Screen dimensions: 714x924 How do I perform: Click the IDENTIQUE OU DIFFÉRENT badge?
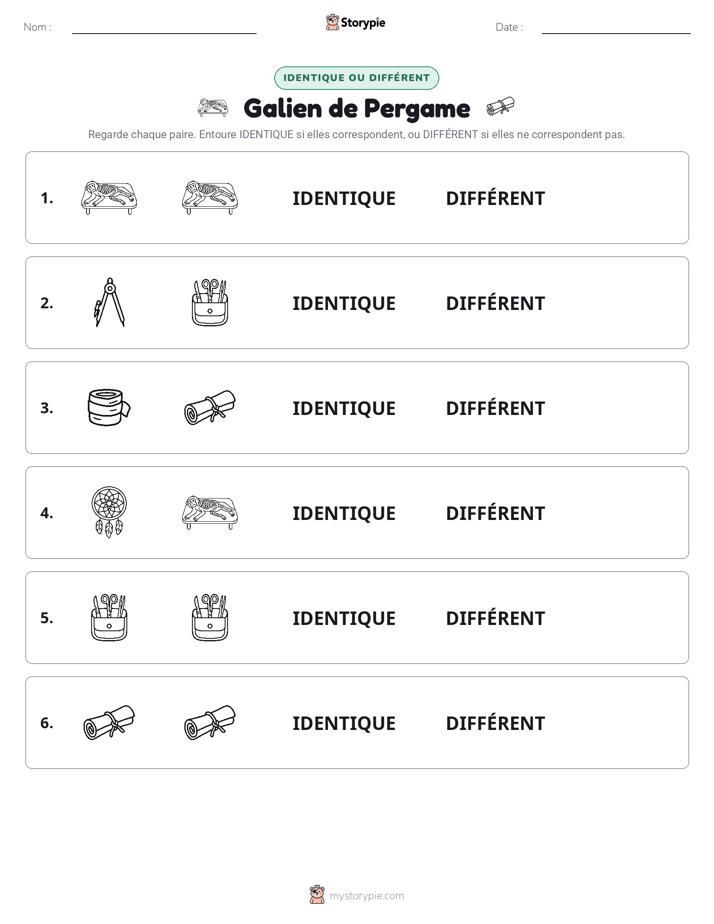(x=356, y=78)
